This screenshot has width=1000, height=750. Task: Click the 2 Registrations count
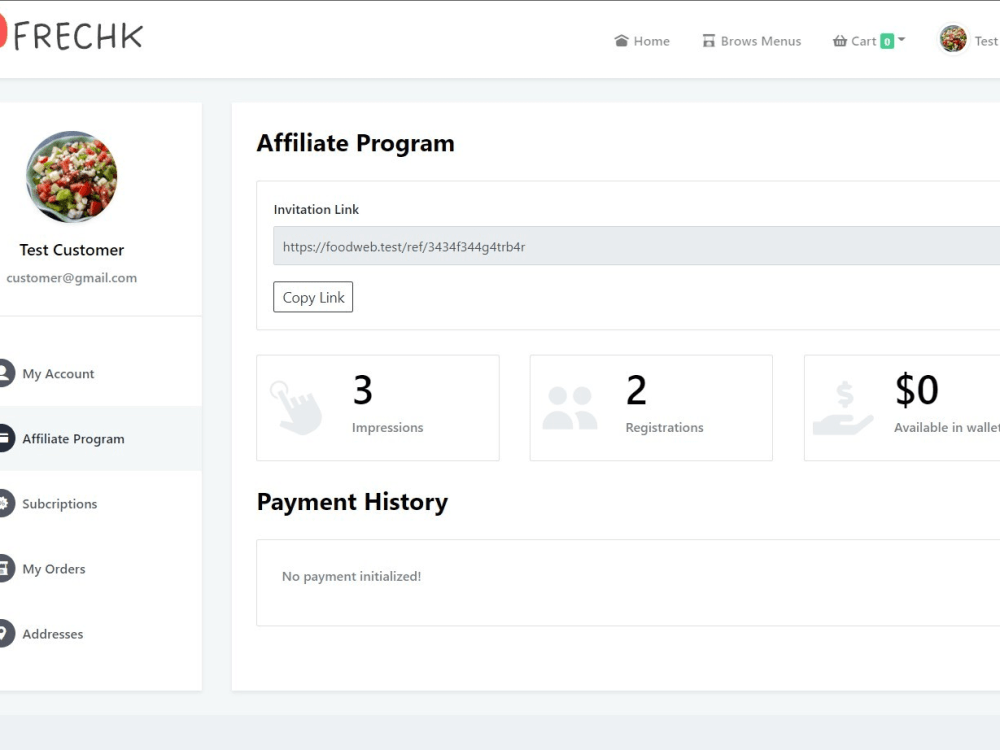636,390
